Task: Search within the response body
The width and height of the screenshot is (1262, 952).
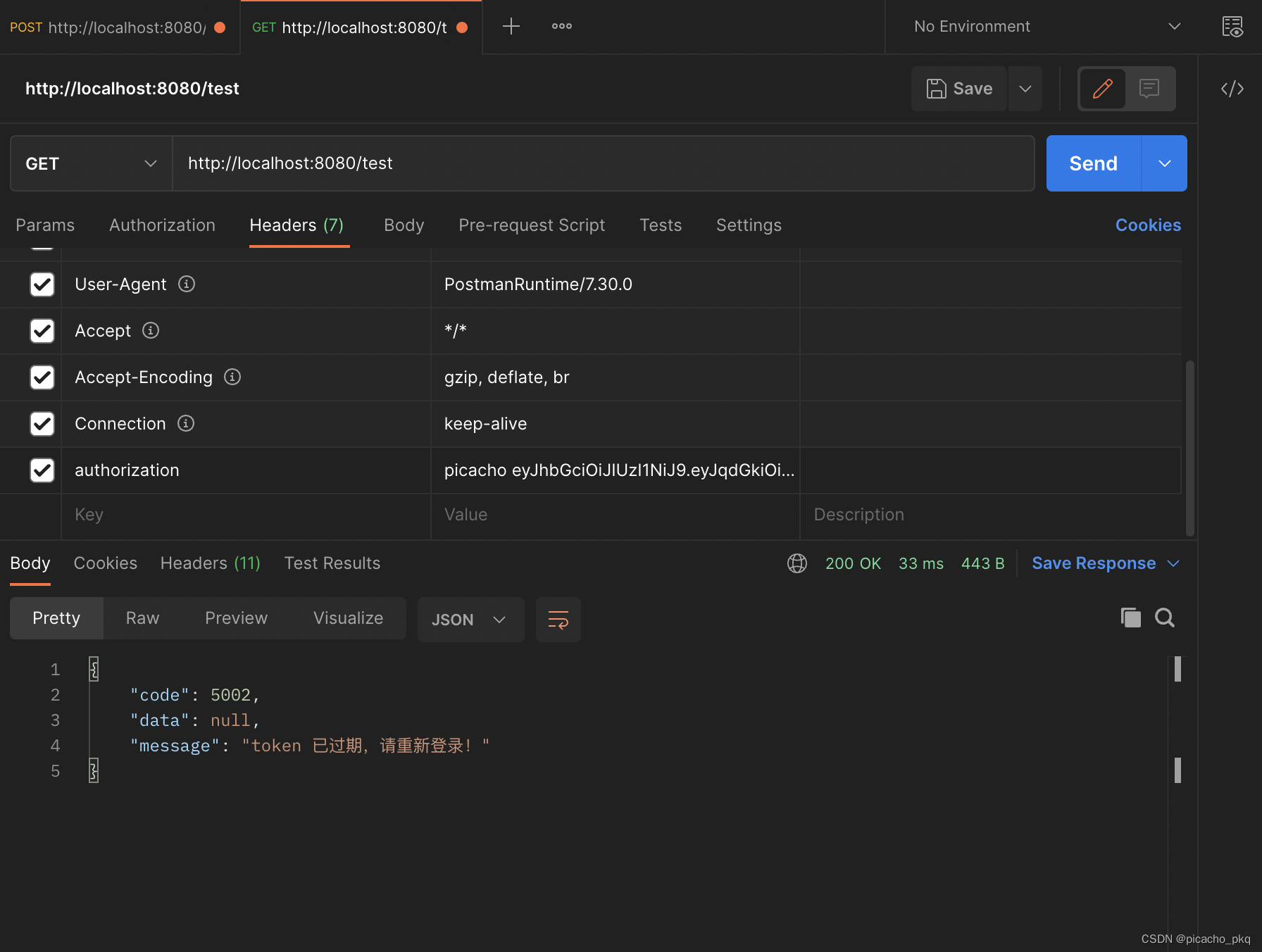Action: [x=1165, y=618]
